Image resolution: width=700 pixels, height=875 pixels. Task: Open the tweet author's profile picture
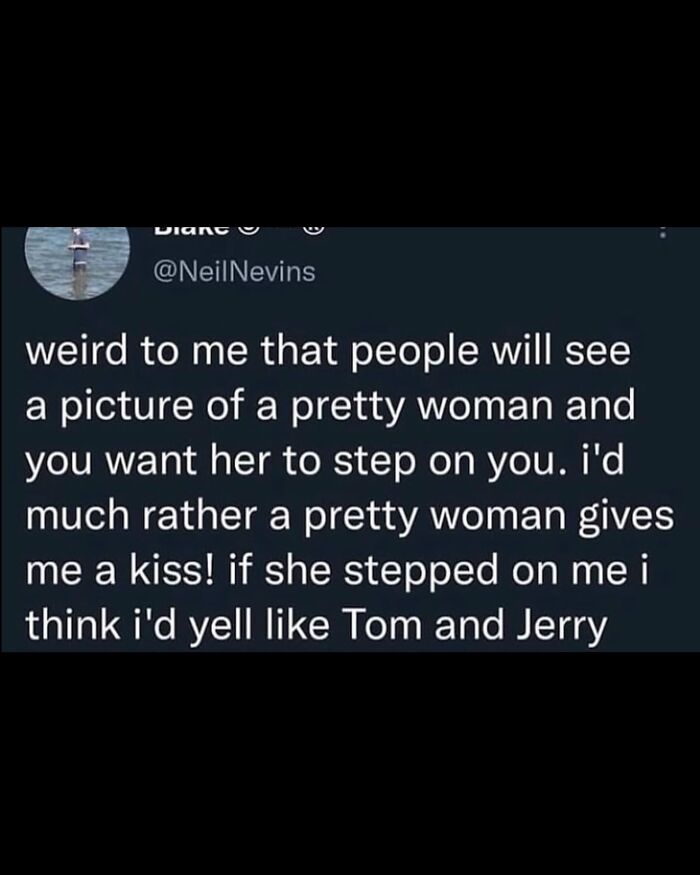[74, 261]
